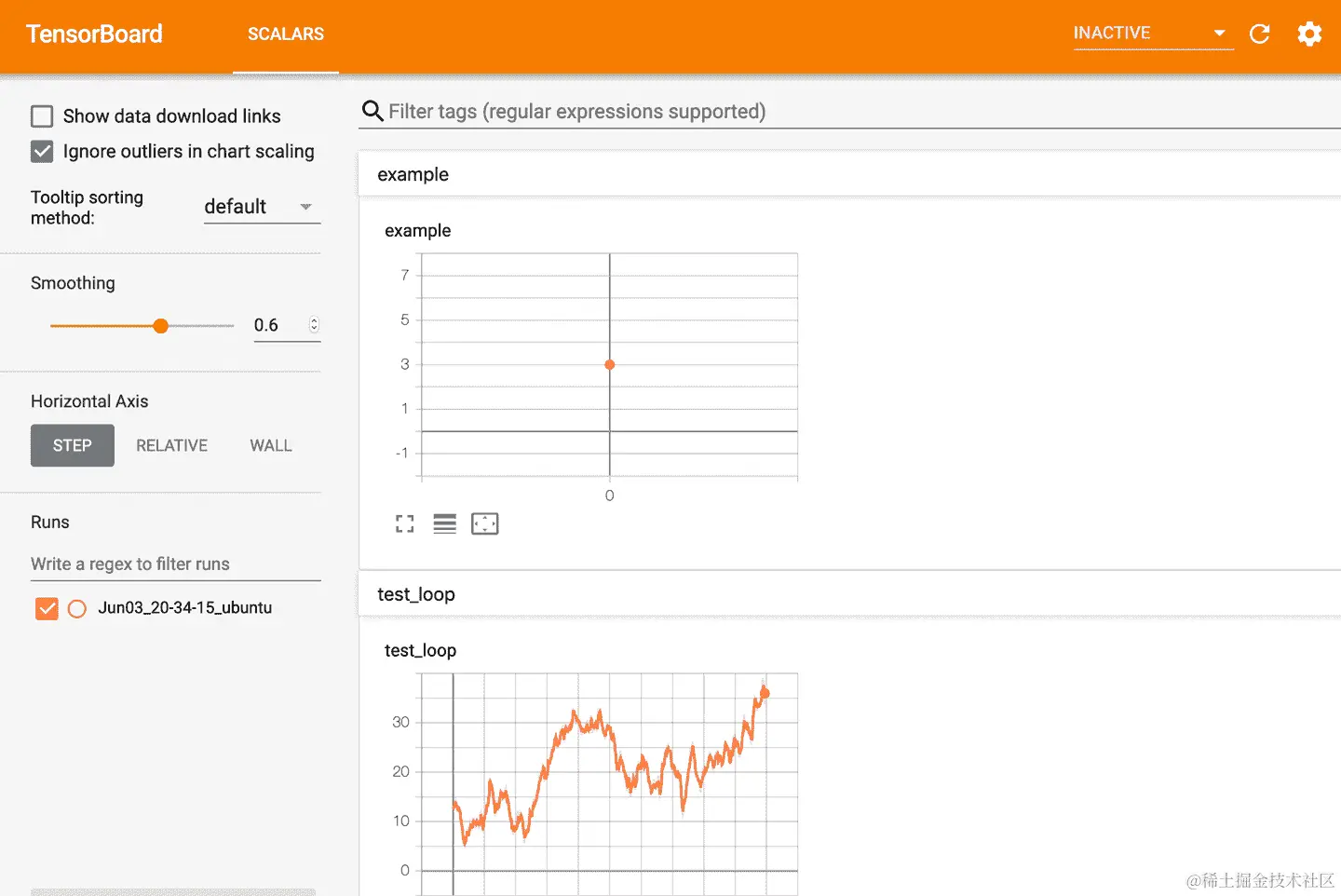1341x896 pixels.
Task: Click the smoothing value spinner arrows
Action: click(314, 325)
